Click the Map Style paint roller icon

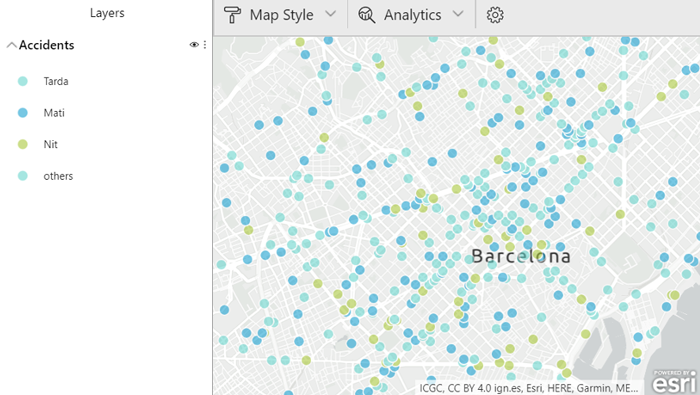pos(232,15)
